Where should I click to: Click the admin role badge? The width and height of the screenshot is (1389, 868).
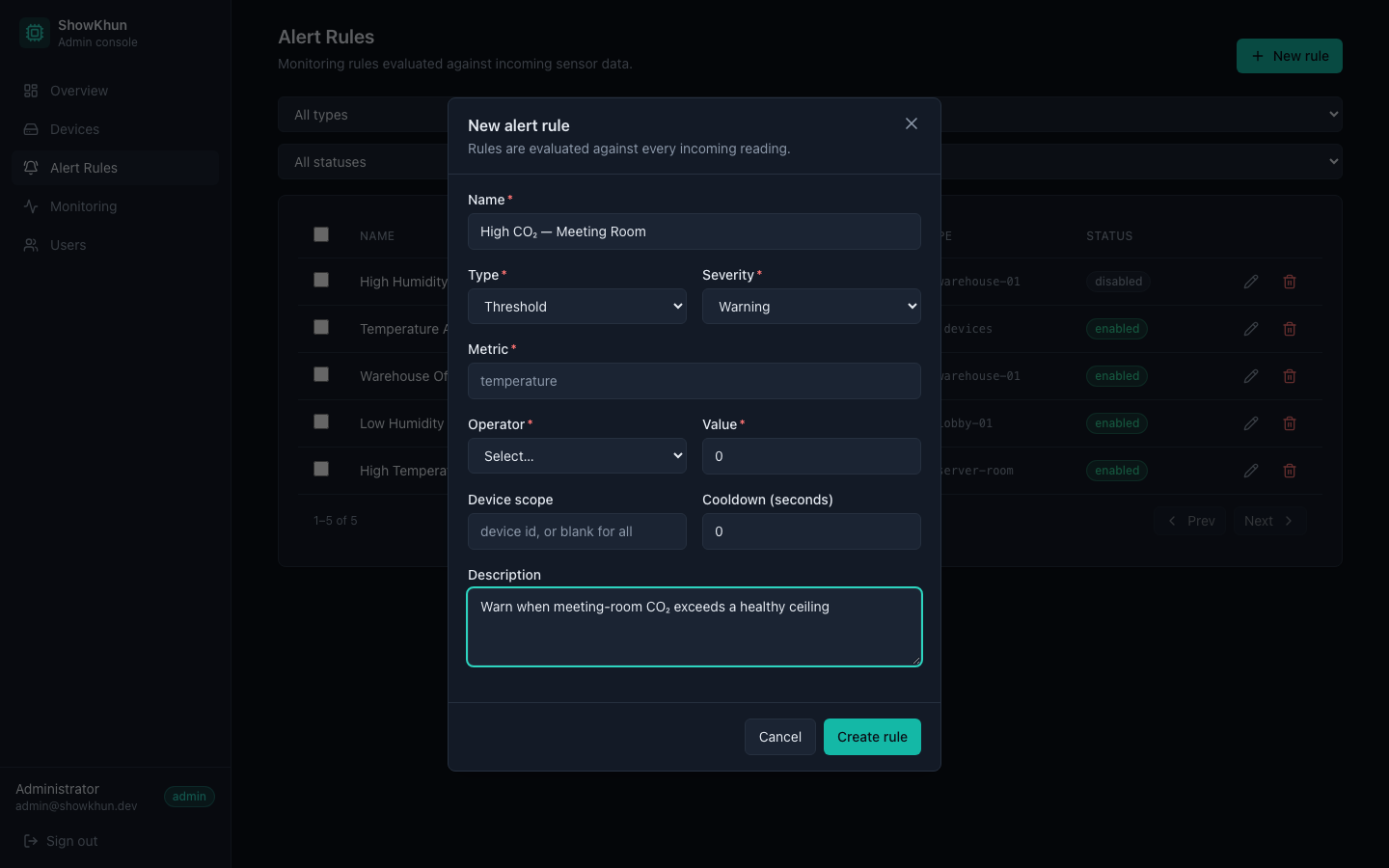189,797
